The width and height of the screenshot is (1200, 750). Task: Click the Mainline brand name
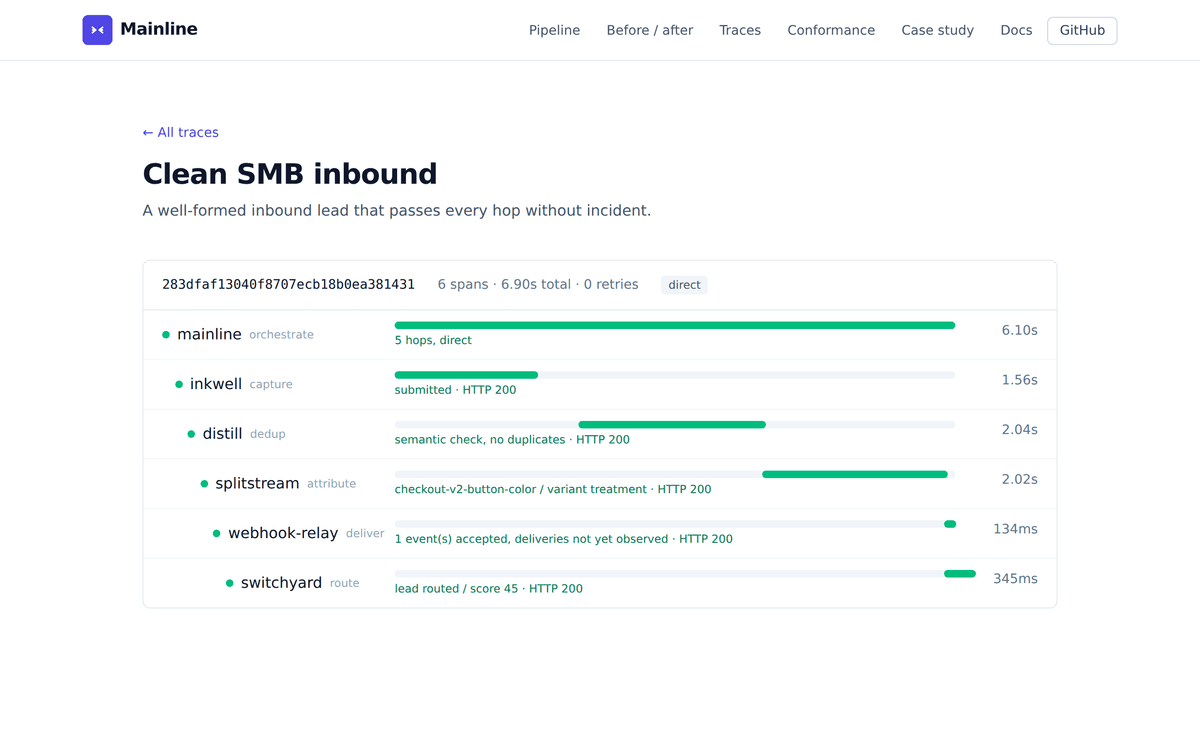coord(159,30)
